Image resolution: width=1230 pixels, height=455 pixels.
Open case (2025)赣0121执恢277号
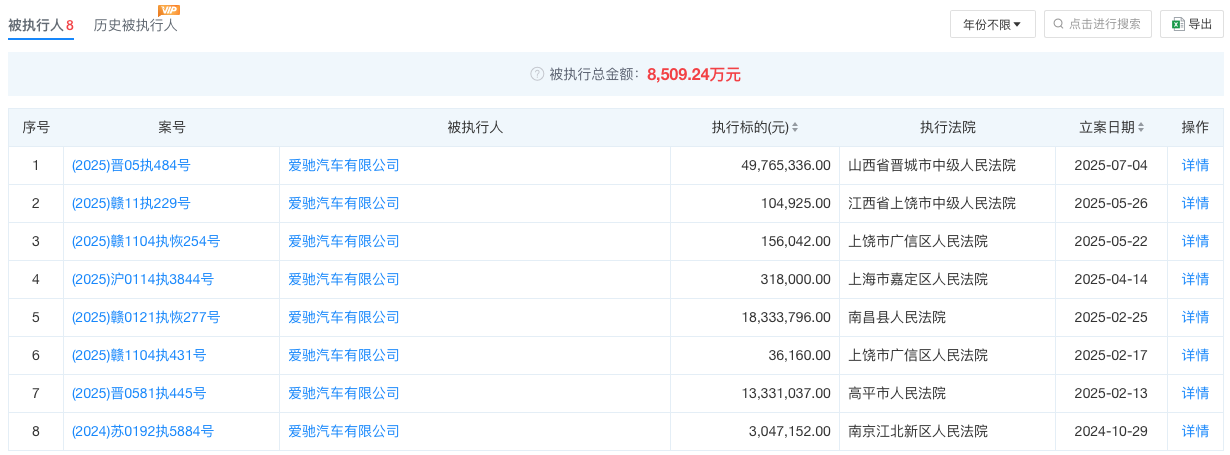tap(146, 317)
